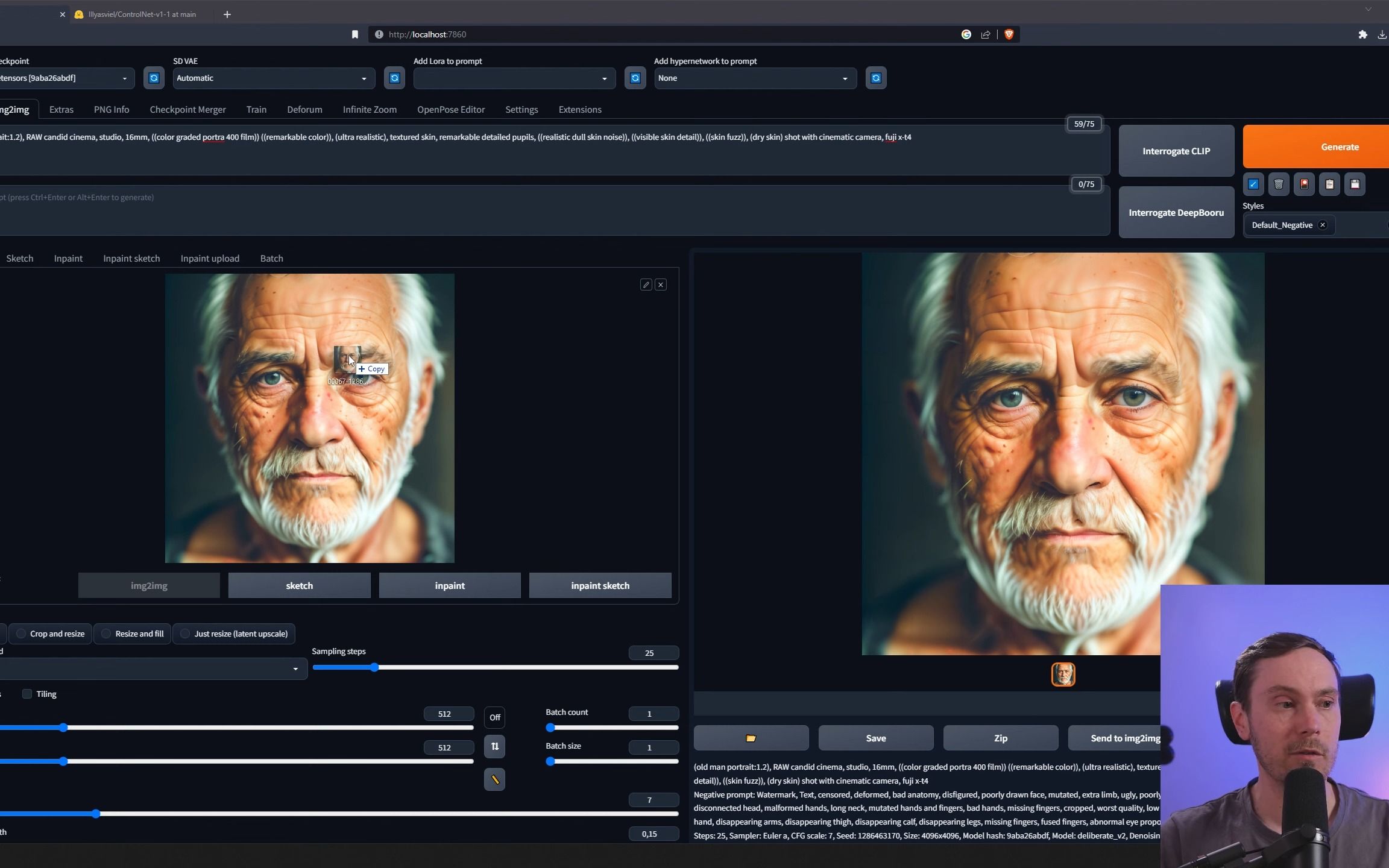Send input image to inpaint
This screenshot has height=868, width=1389.
coord(450,586)
